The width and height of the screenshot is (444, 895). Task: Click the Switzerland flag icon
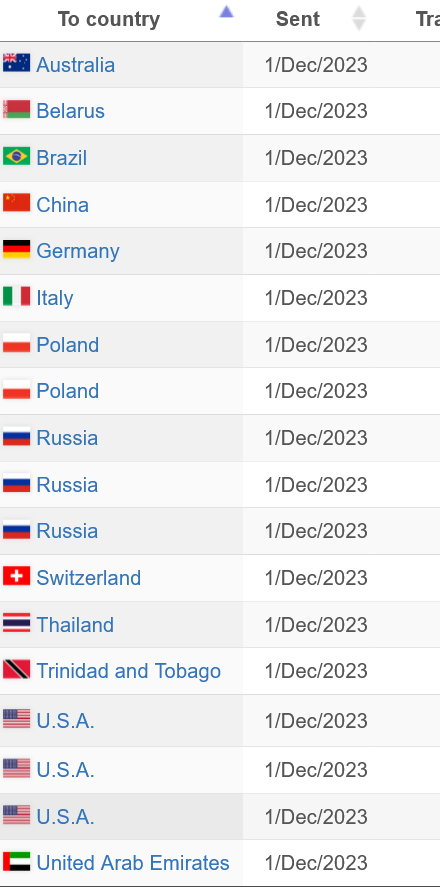point(17,576)
